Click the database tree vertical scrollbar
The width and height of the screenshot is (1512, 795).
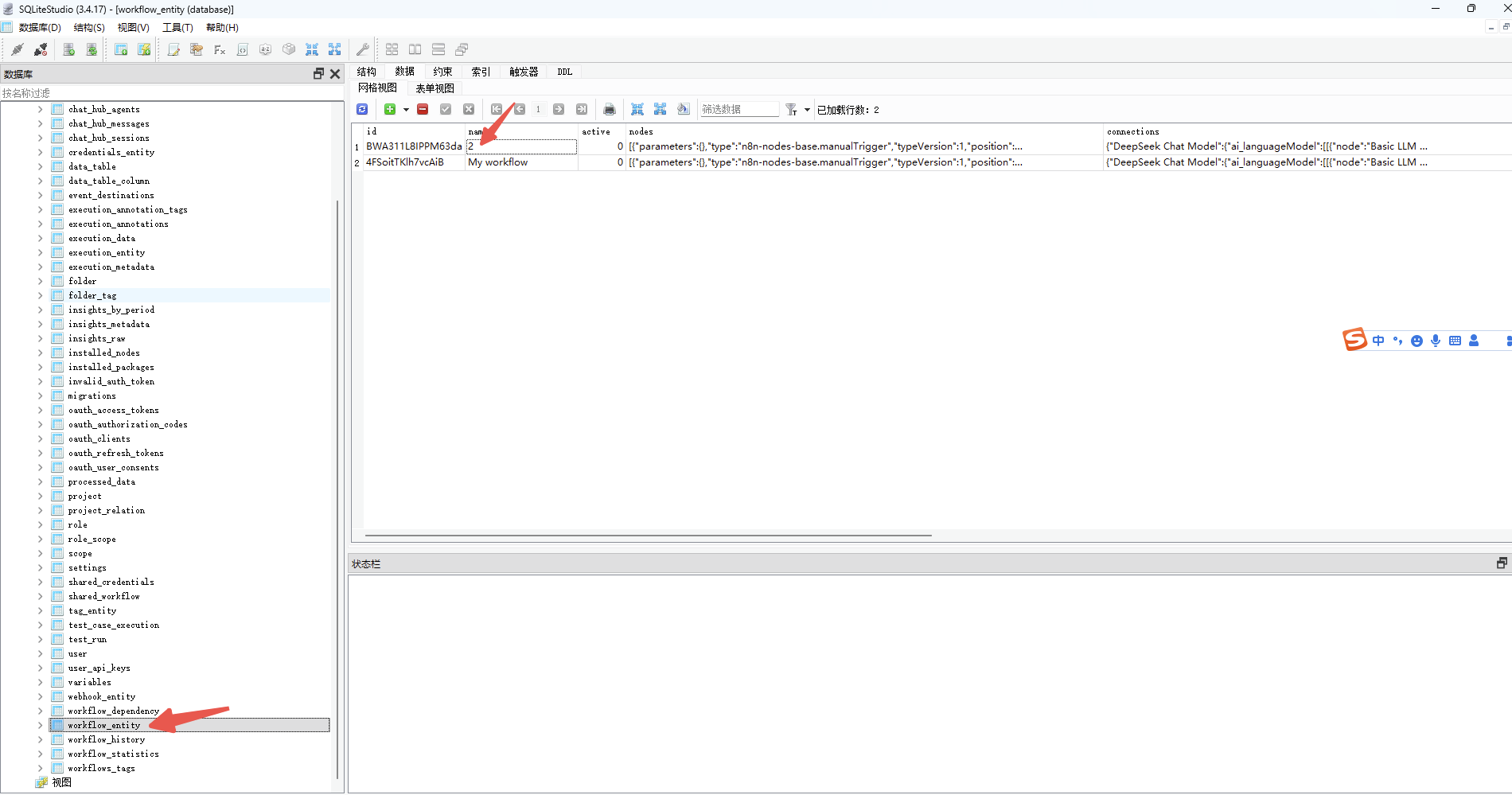click(337, 489)
